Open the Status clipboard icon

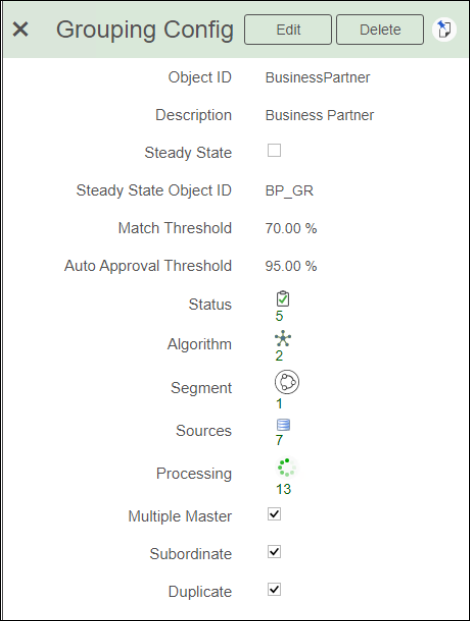283,299
